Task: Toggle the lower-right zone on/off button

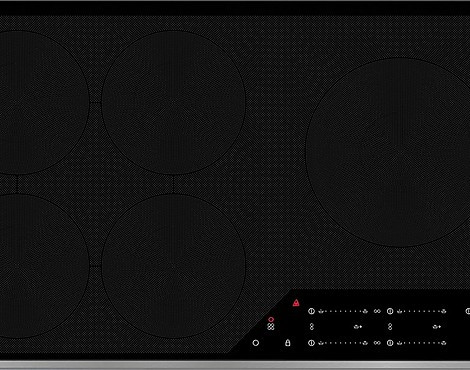Action: click(x=390, y=343)
